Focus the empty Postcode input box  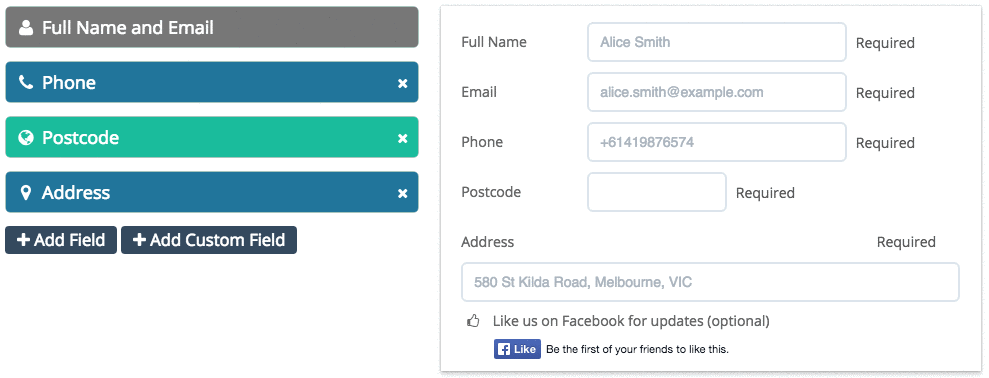coord(657,192)
